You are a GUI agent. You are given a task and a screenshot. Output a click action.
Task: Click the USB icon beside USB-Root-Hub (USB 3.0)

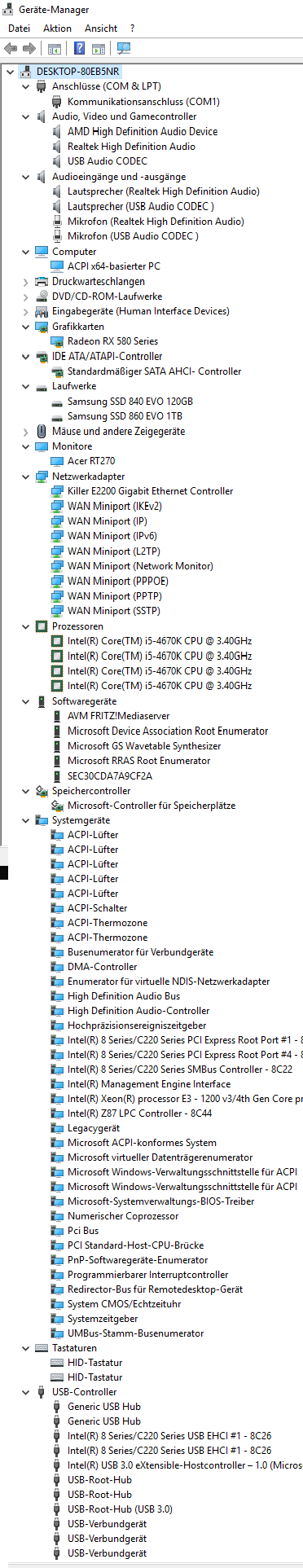[x=57, y=1509]
